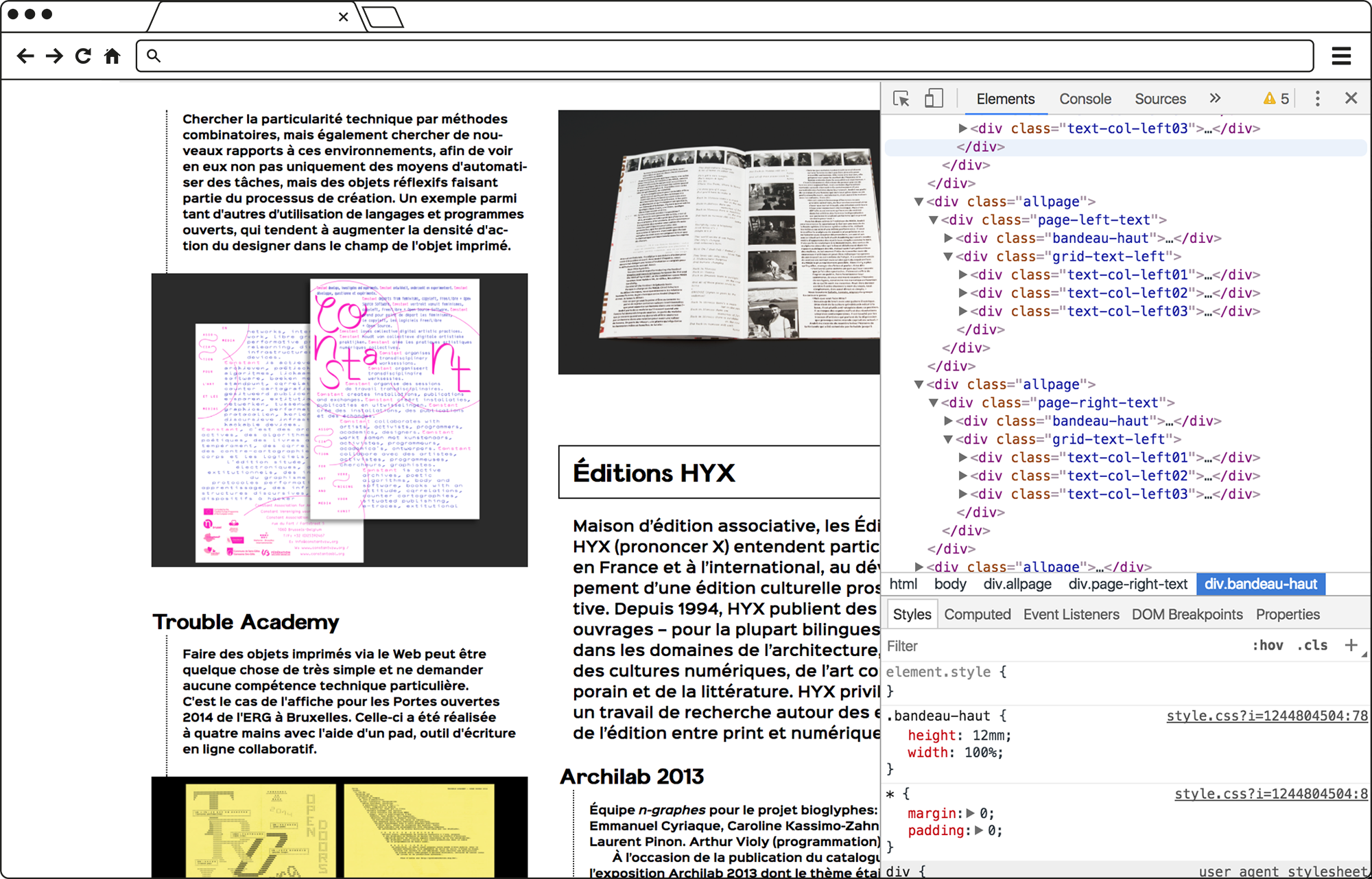Viewport: 1372px width, 879px height.
Task: Toggle the :hov element state panel
Action: click(1268, 645)
